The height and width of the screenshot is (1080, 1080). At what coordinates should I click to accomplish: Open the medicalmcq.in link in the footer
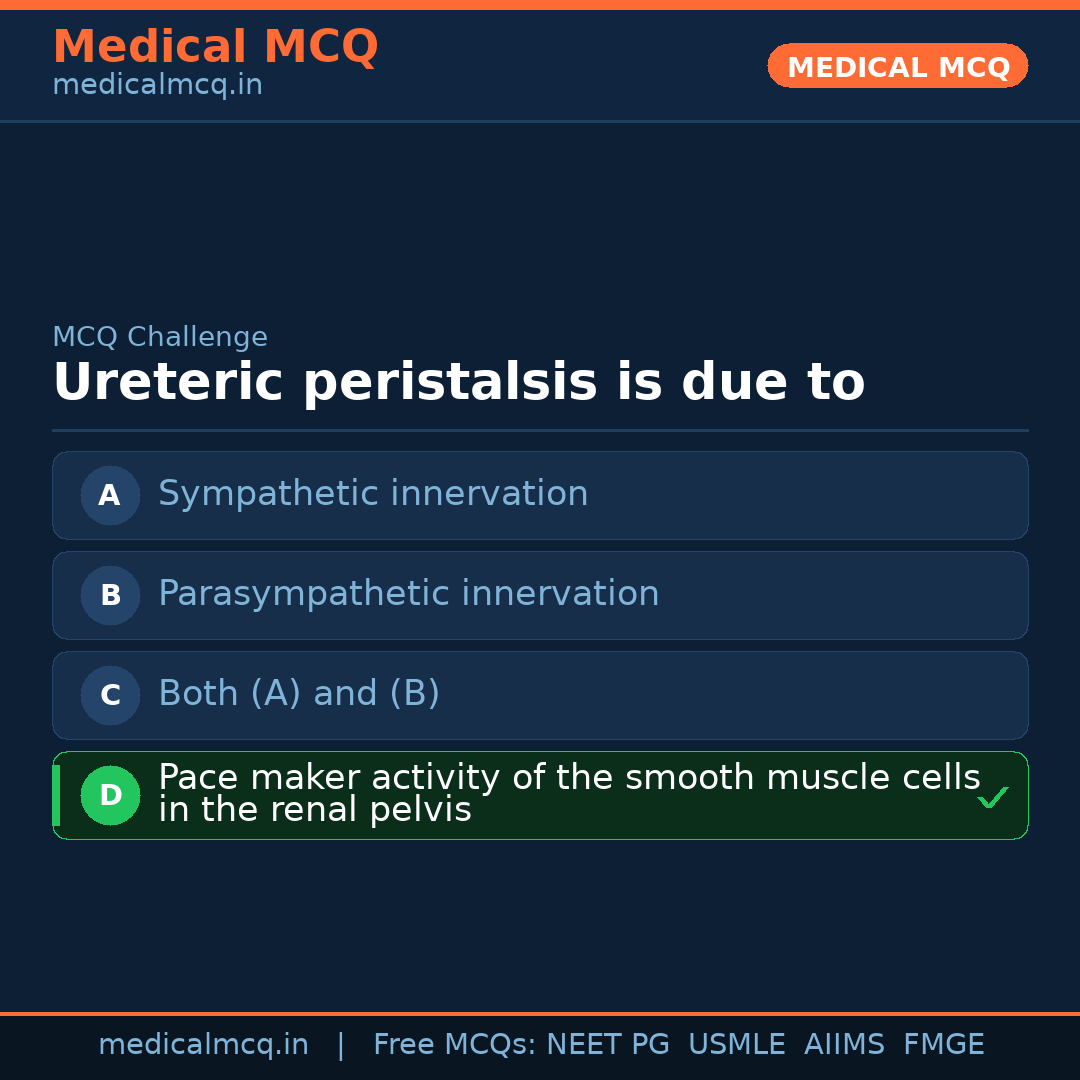[x=203, y=1045]
